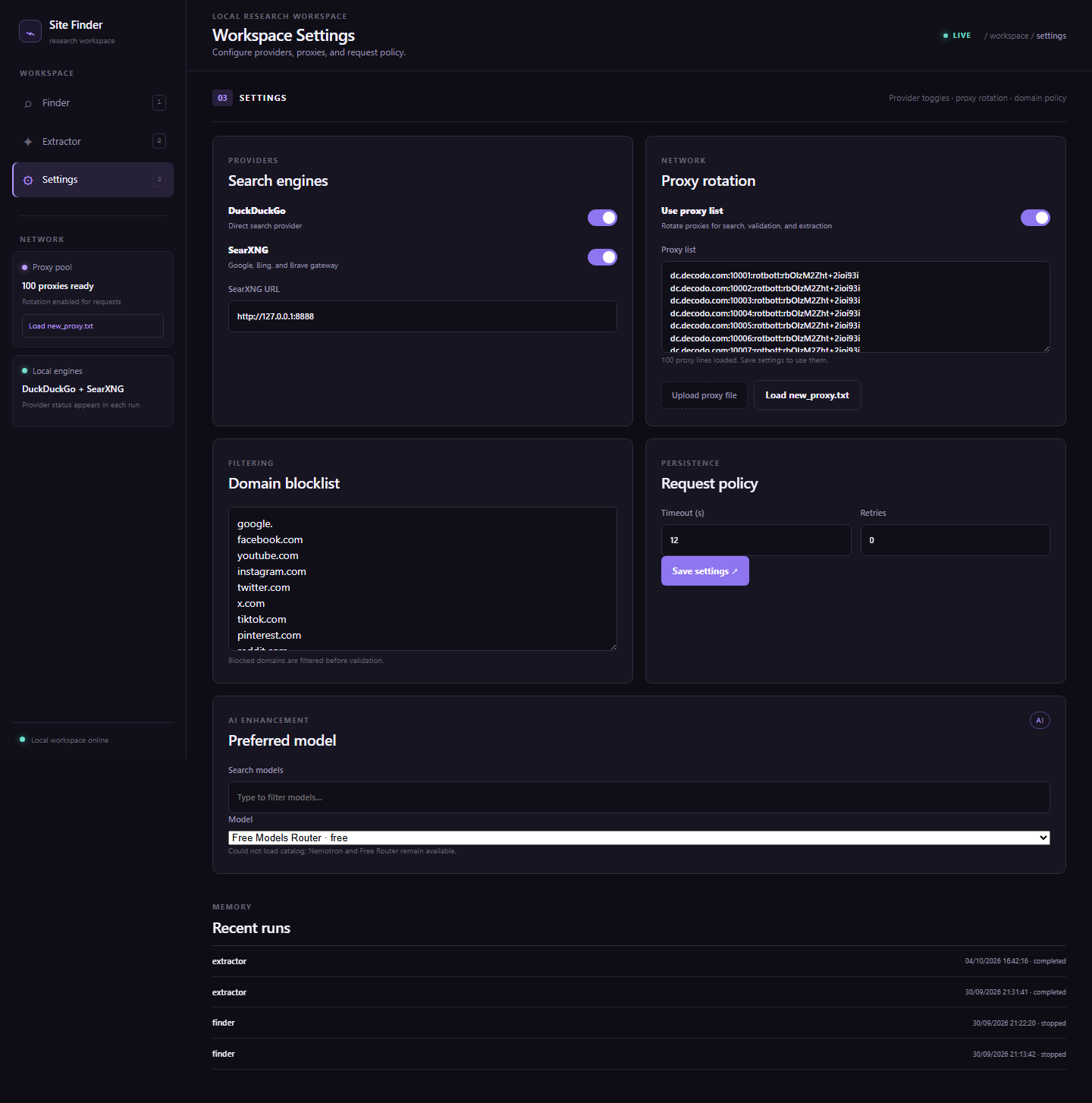The image size is (1092, 1103).
Task: Click the SearXNG URL field
Action: (422, 316)
